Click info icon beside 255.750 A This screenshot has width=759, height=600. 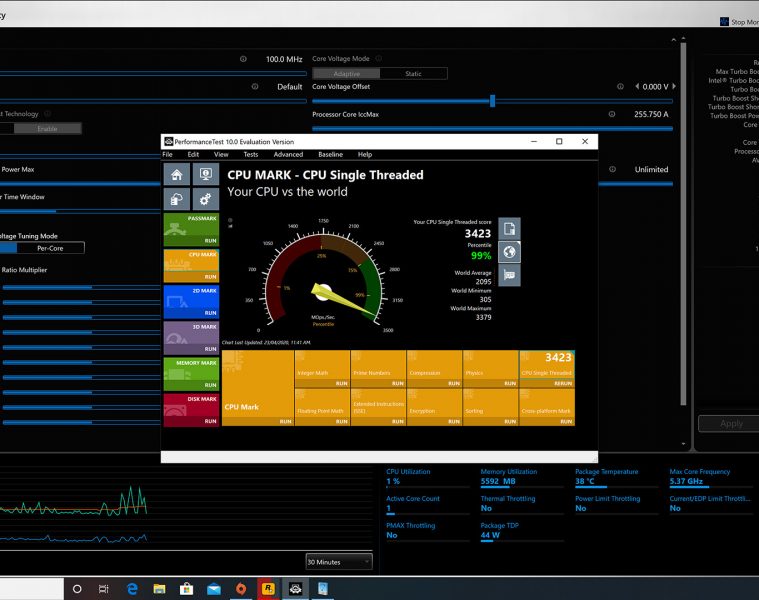(x=612, y=114)
